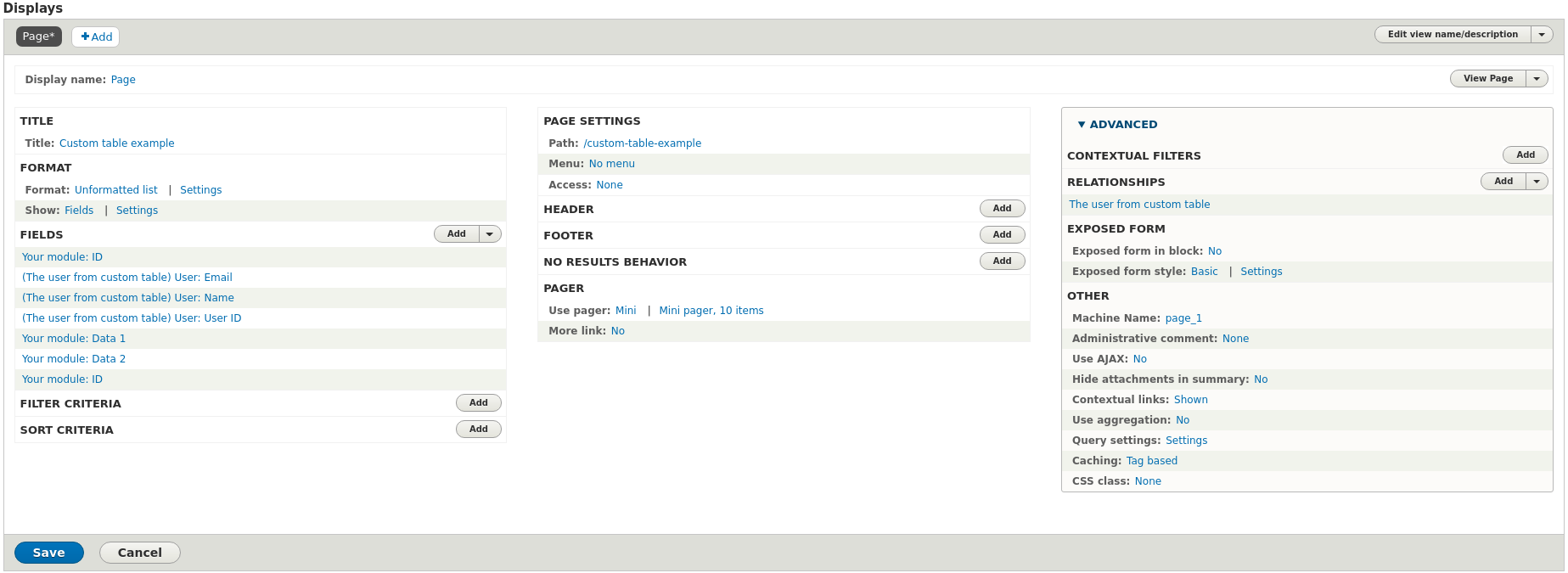Click the Save button
The height and width of the screenshot is (573, 1568).
pyautogui.click(x=48, y=553)
